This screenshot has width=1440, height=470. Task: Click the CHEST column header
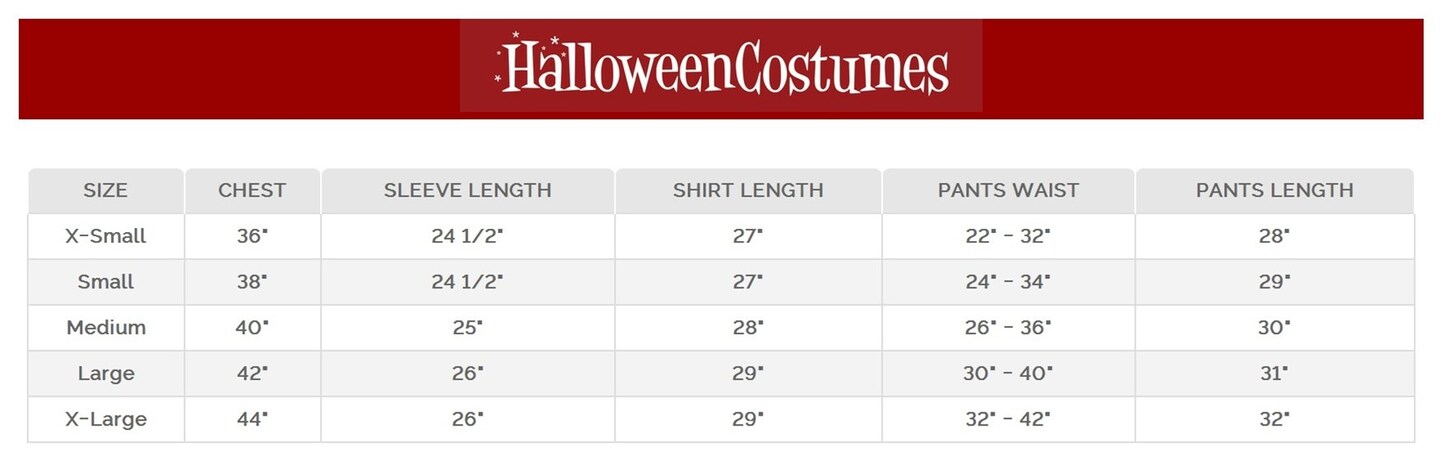pos(252,190)
